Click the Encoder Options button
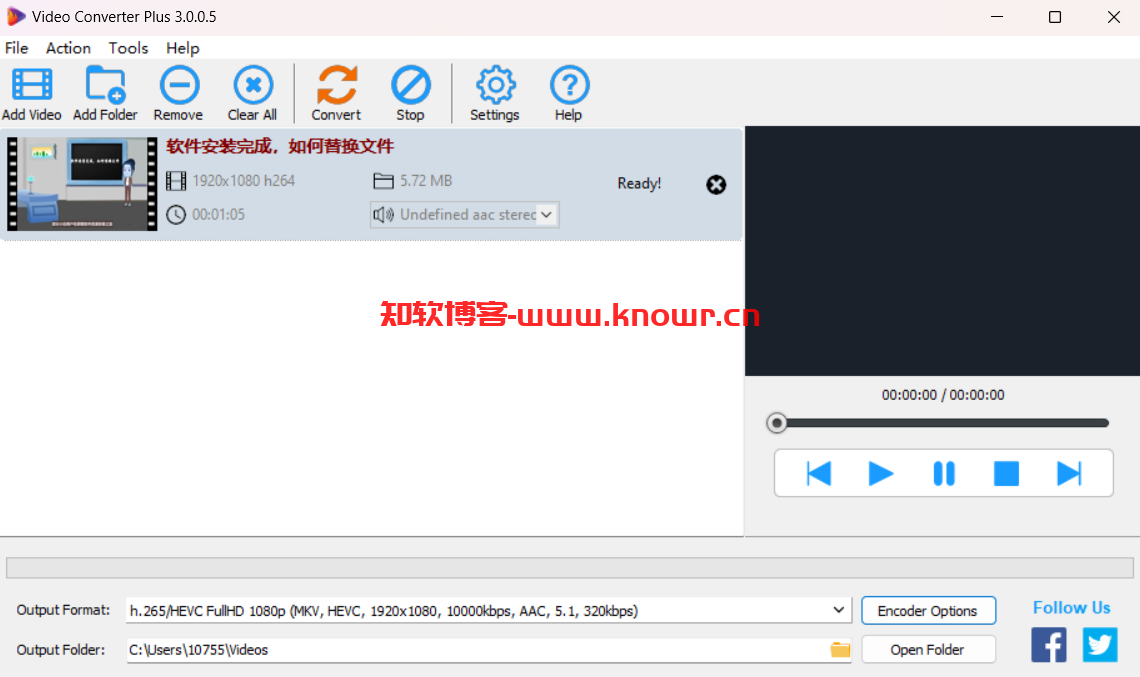1140x677 pixels. click(x=928, y=611)
